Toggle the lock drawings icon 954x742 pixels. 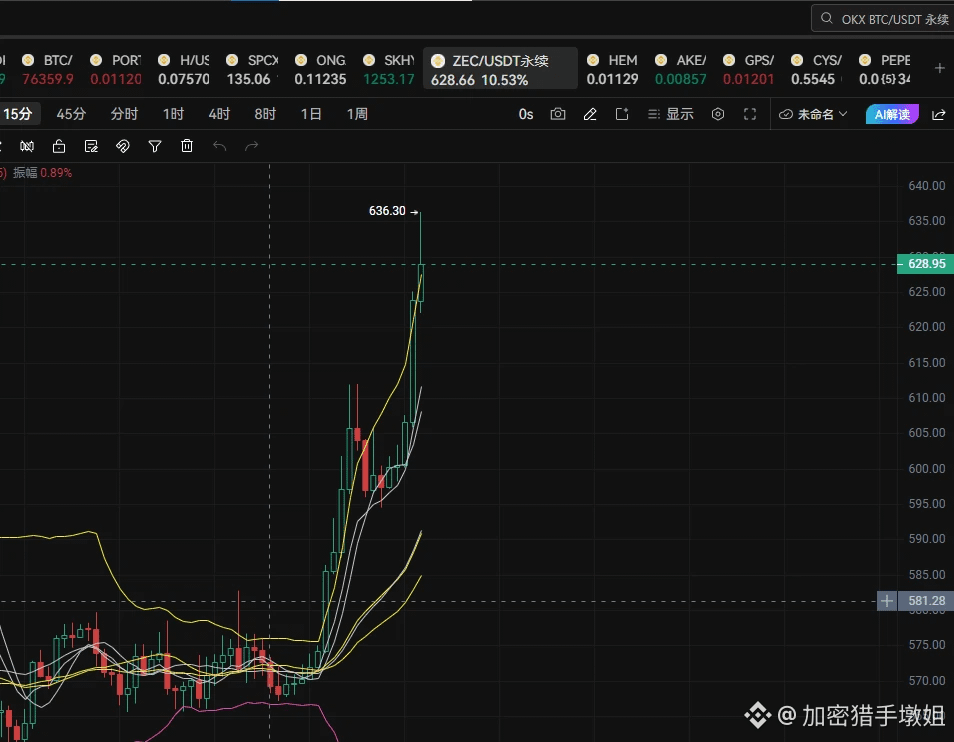59,146
